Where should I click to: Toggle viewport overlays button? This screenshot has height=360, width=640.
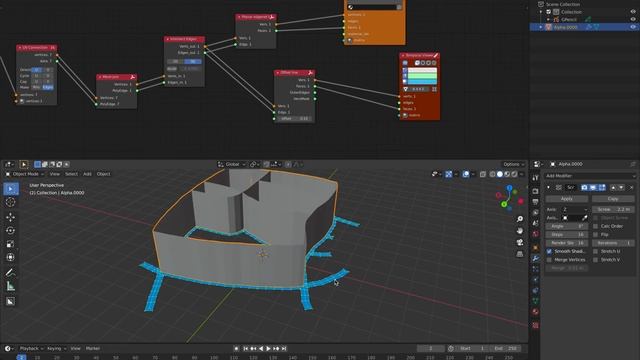(466, 174)
